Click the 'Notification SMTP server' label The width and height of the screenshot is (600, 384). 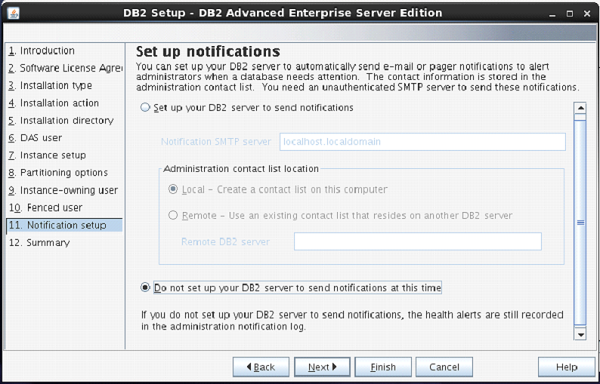tap(216, 142)
